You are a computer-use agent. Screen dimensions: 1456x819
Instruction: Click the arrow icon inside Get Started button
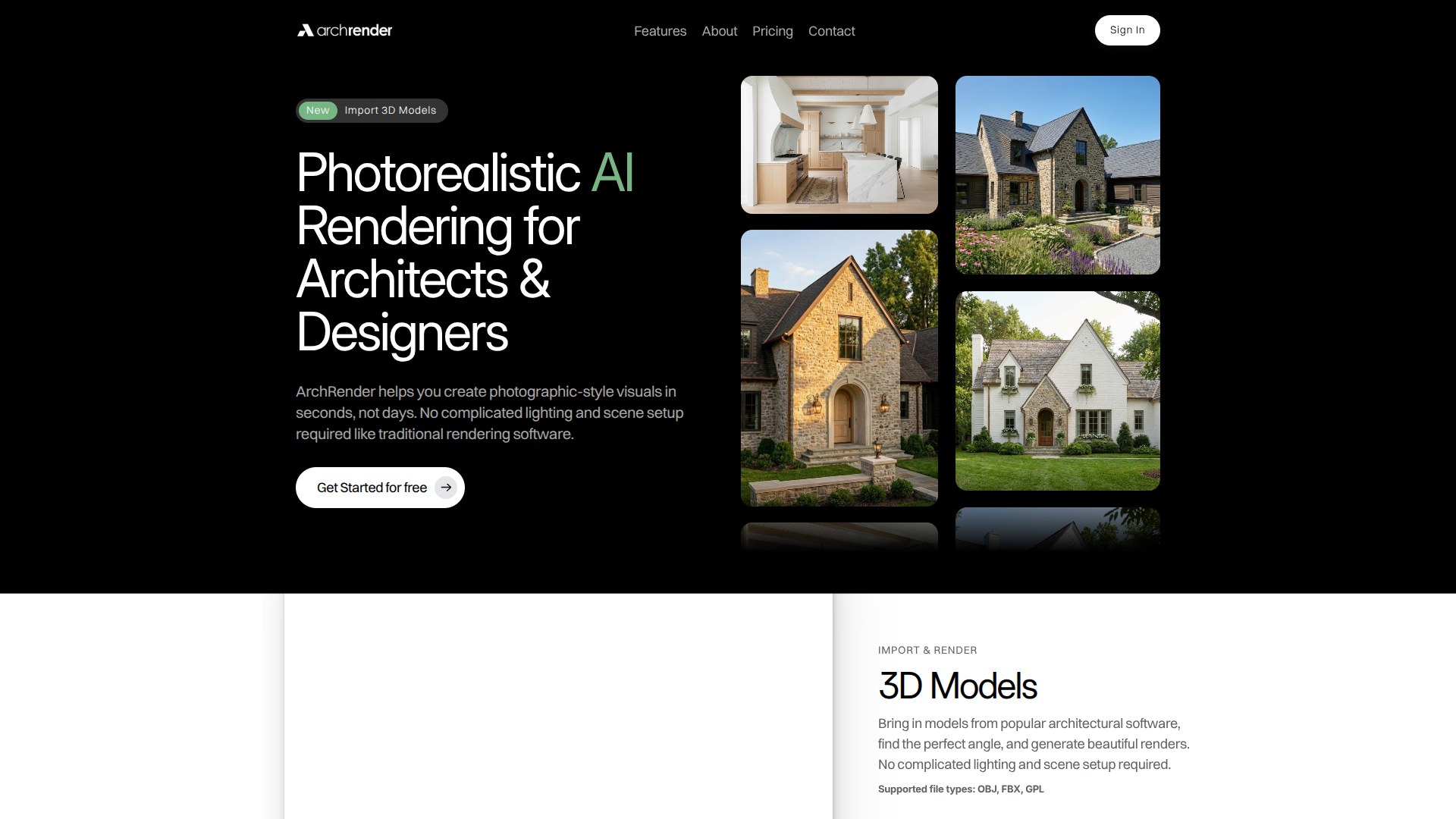(445, 488)
